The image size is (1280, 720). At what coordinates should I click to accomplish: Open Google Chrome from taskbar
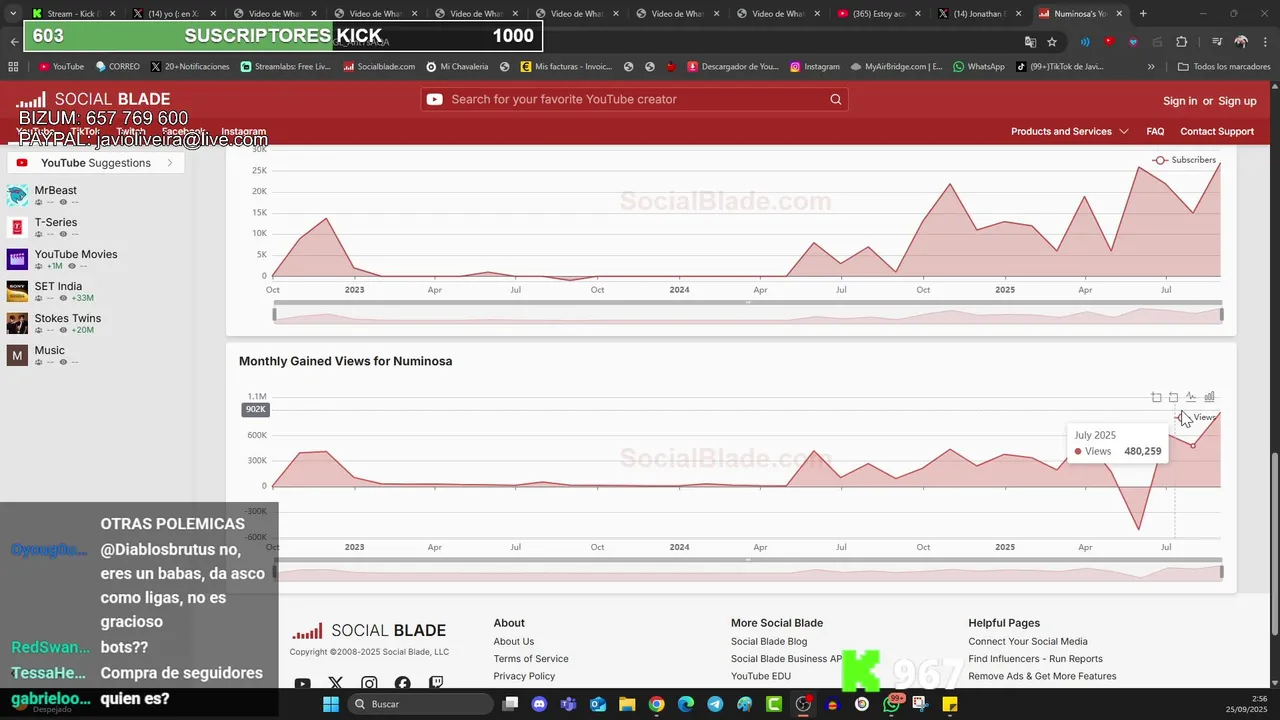(656, 704)
